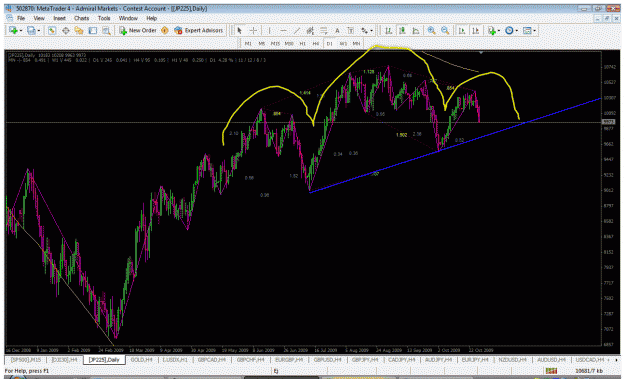Screen dimensions: 625x379
Task: Switch to the GBPJPY,H4 chart tab
Action: point(365,359)
